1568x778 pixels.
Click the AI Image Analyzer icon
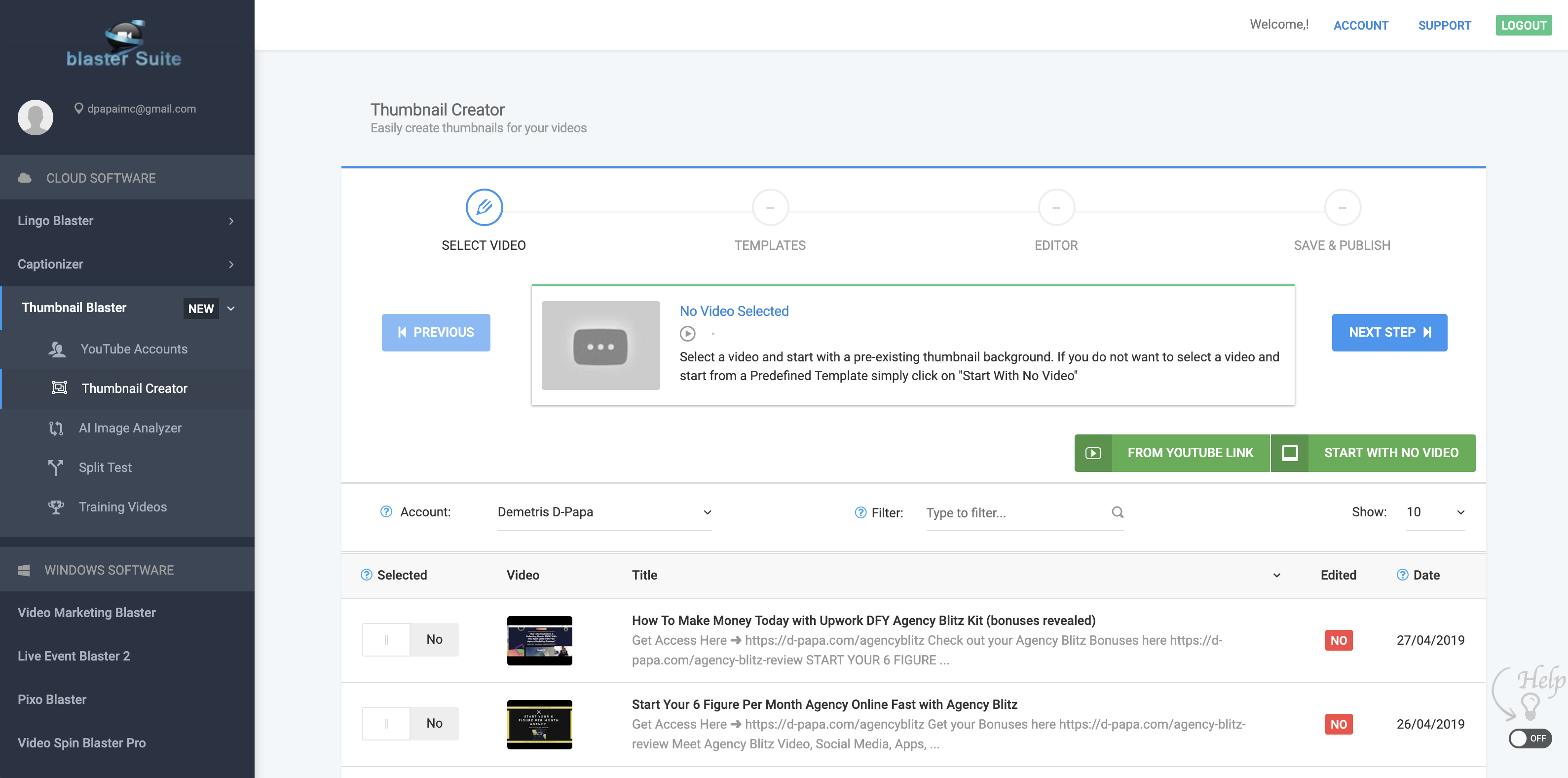click(56, 428)
